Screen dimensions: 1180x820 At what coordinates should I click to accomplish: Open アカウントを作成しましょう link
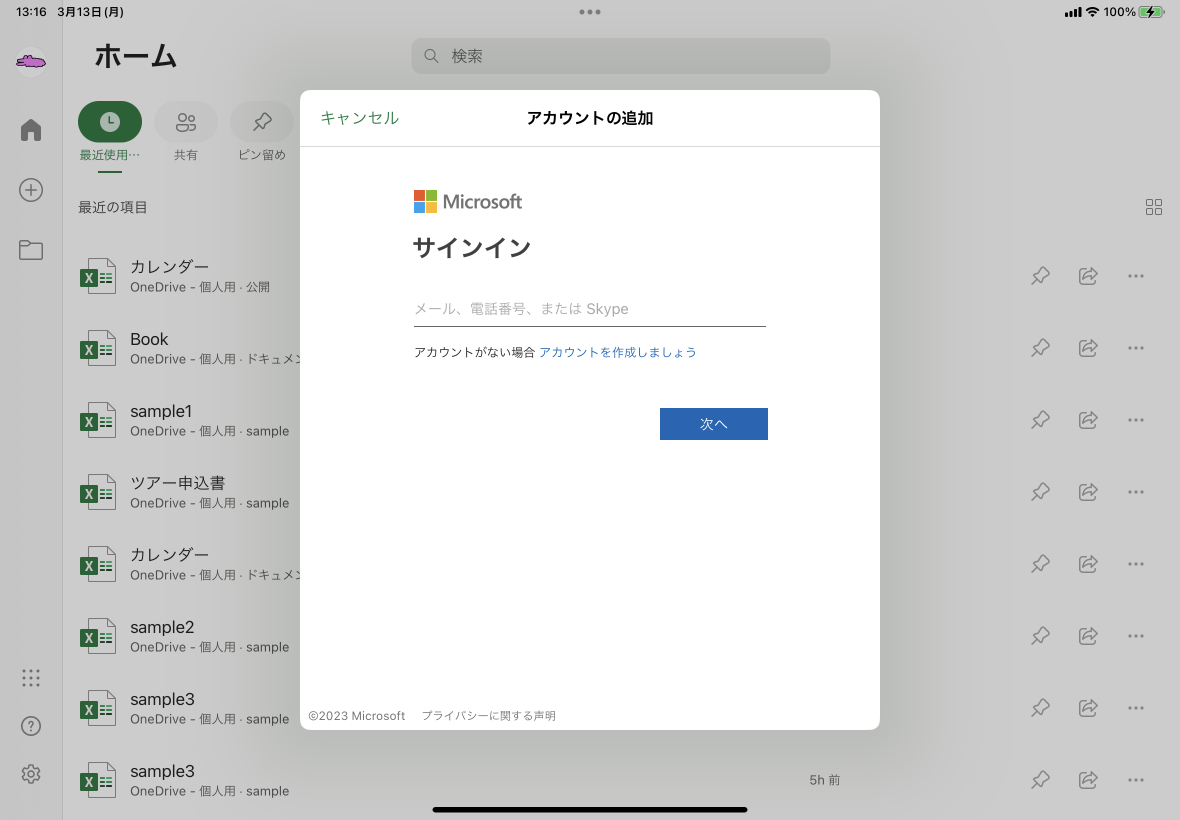click(x=618, y=352)
